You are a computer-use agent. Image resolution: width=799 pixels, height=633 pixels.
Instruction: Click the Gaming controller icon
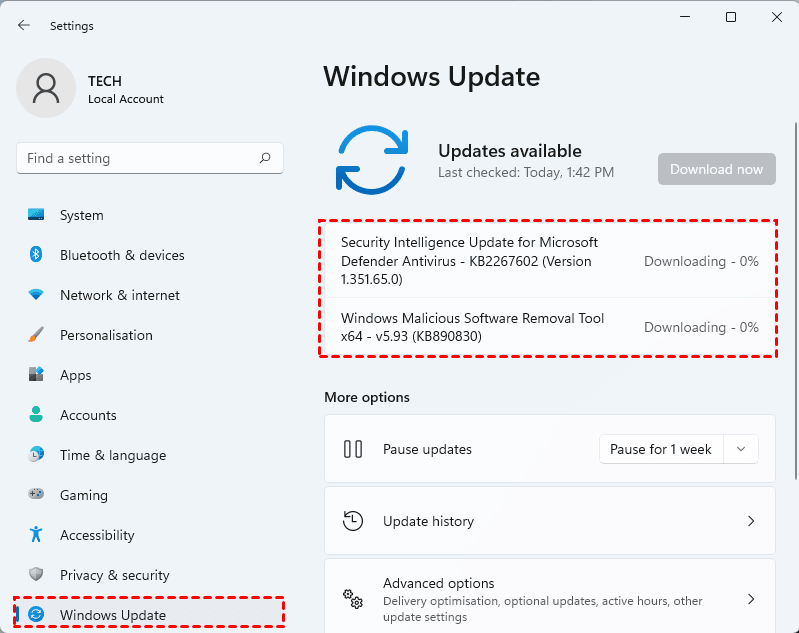36,494
